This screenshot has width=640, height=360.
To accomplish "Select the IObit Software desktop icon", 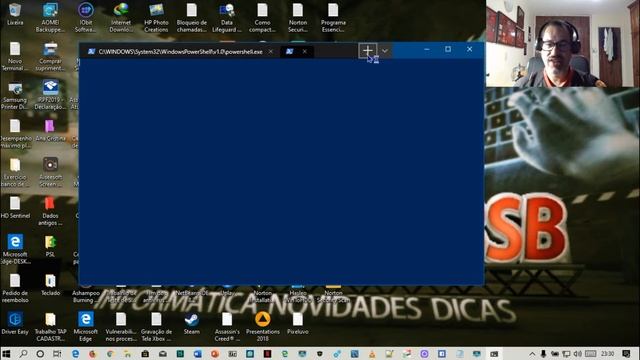I will tap(86, 18).
